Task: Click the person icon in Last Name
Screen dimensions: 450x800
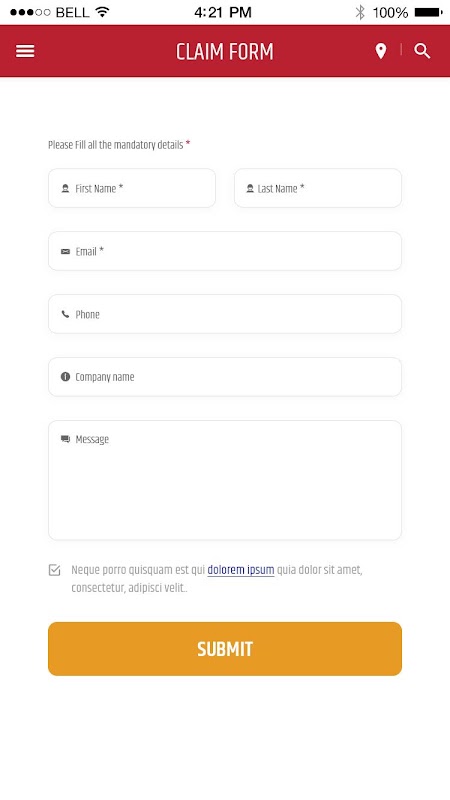Action: (250, 188)
